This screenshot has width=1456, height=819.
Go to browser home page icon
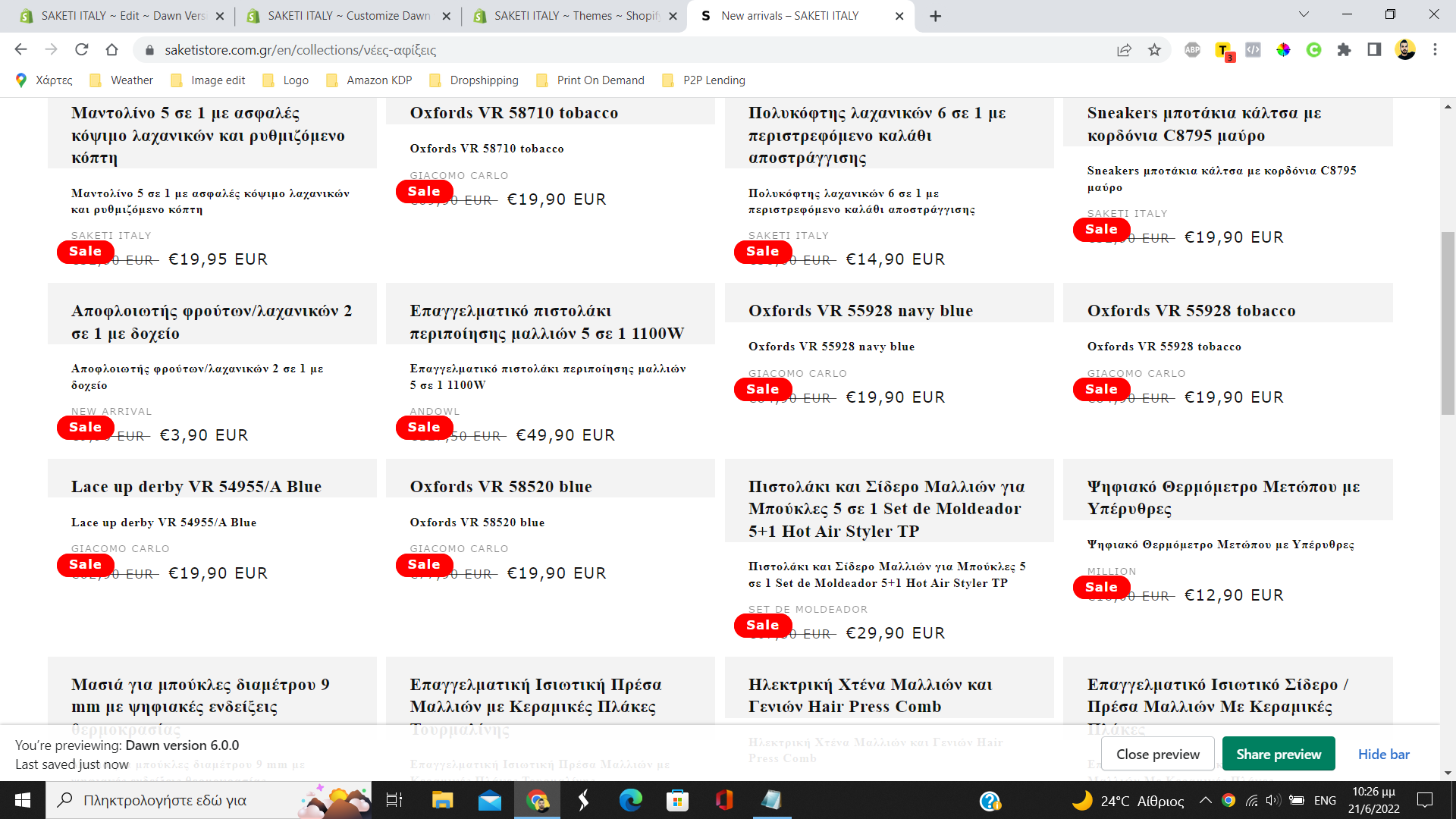(x=111, y=50)
